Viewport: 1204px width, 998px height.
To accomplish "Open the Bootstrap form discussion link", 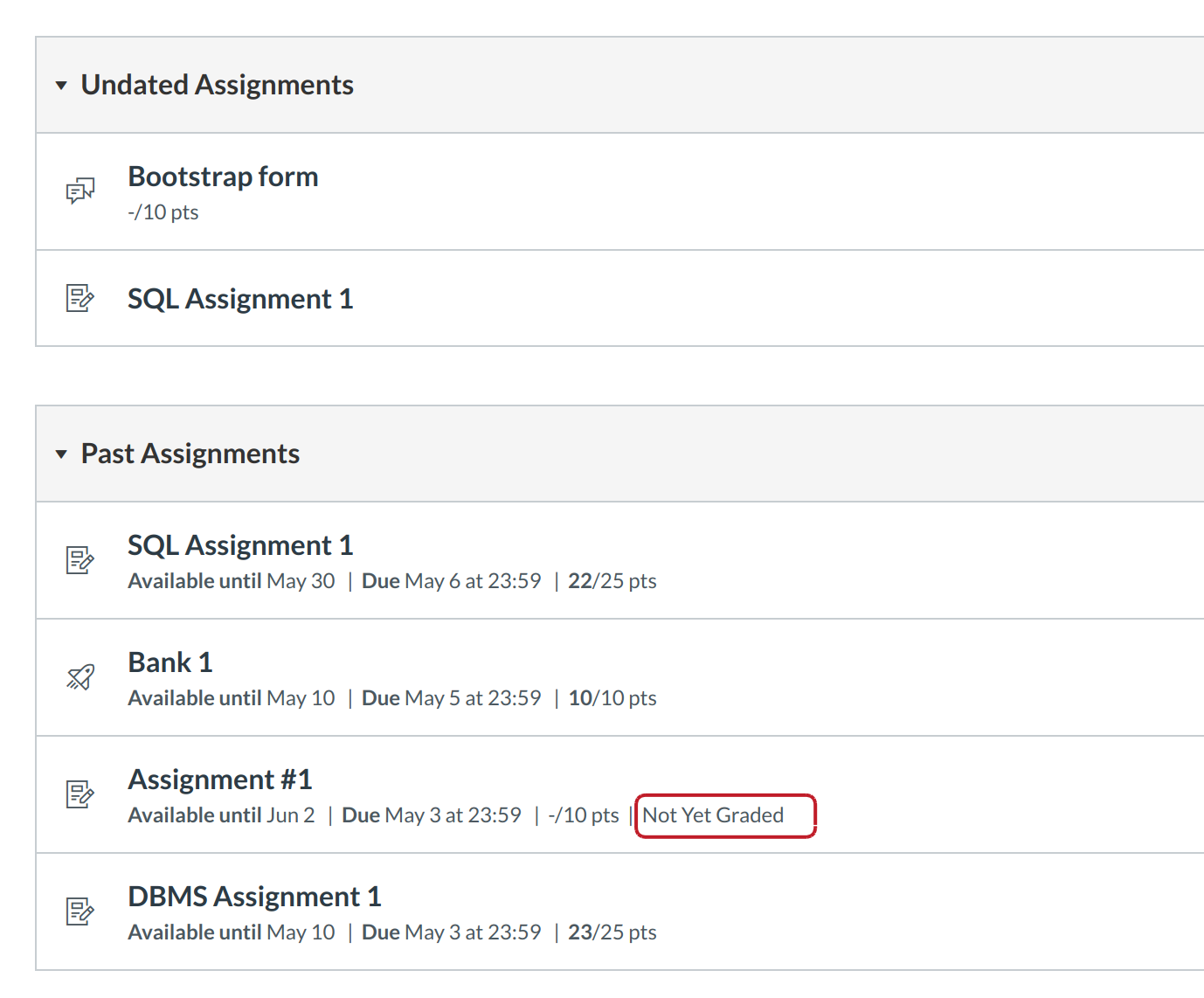I will (223, 177).
